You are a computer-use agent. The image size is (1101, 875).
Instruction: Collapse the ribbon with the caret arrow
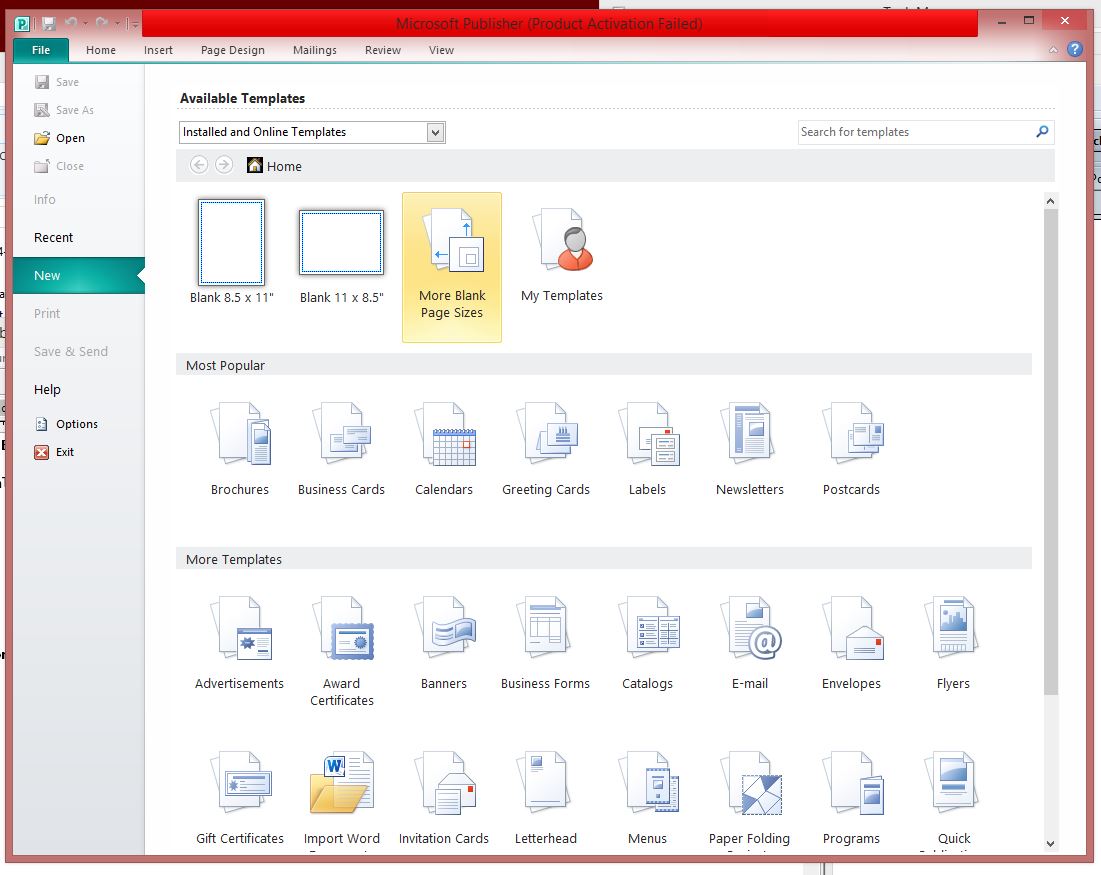pos(1053,50)
